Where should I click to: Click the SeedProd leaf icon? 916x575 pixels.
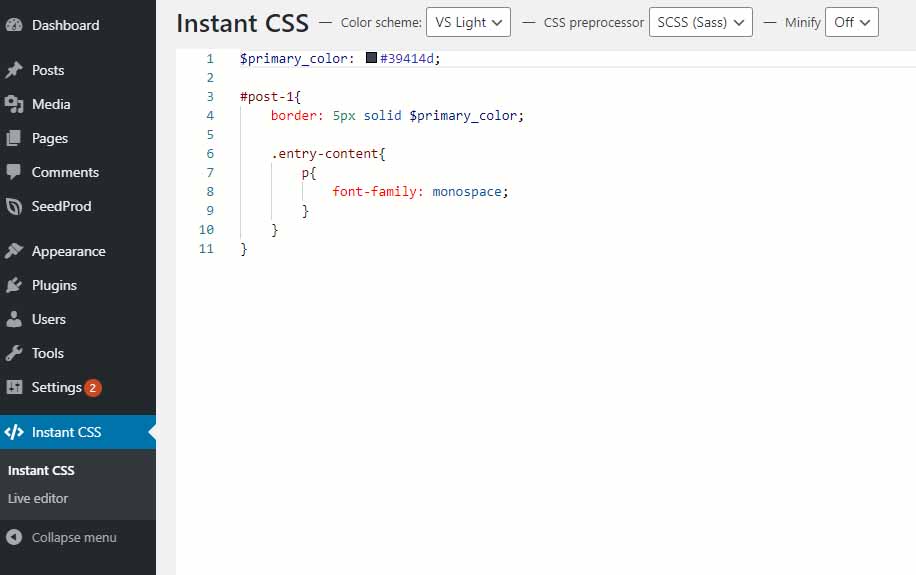(14, 206)
